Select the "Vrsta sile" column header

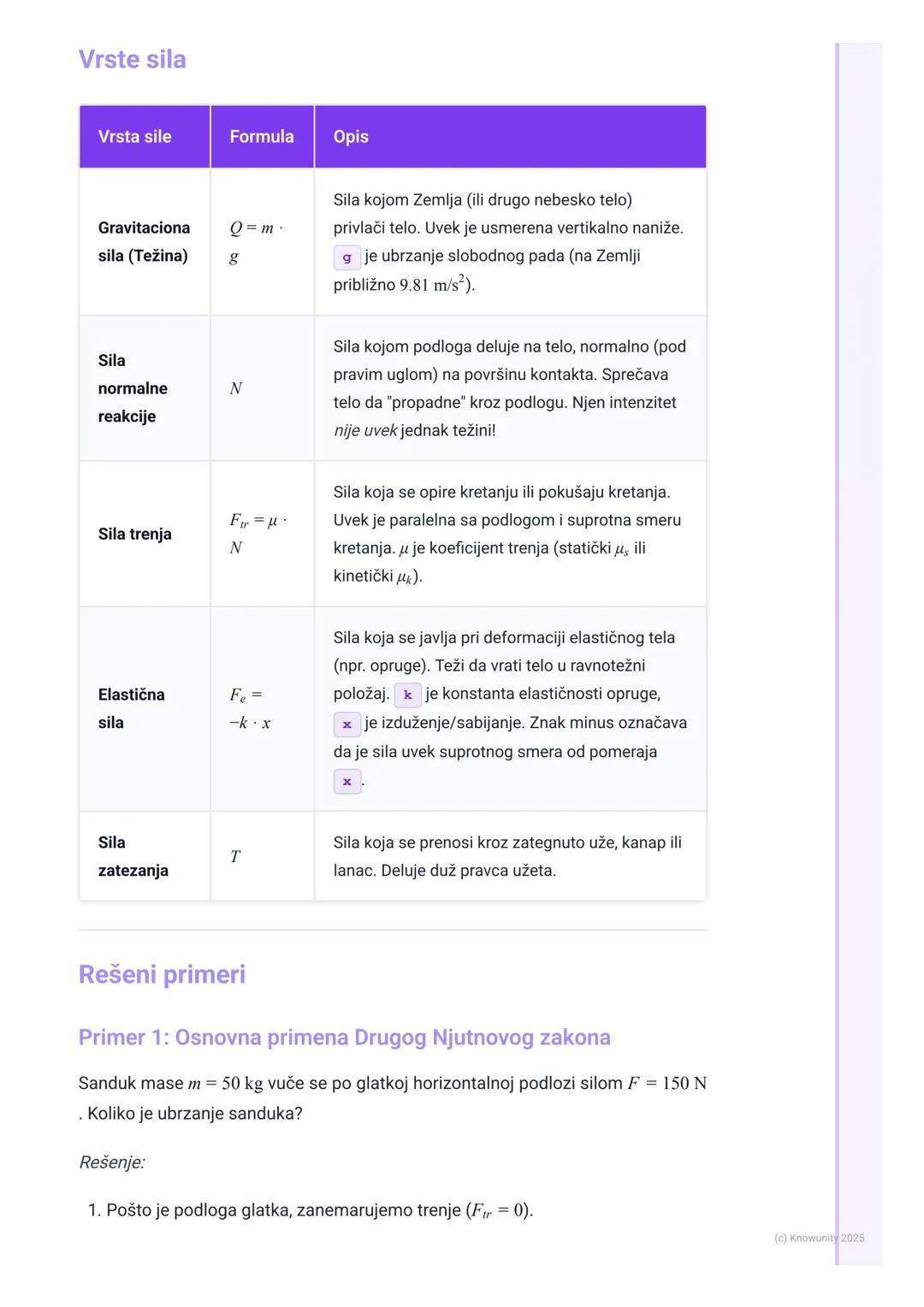coord(134,137)
